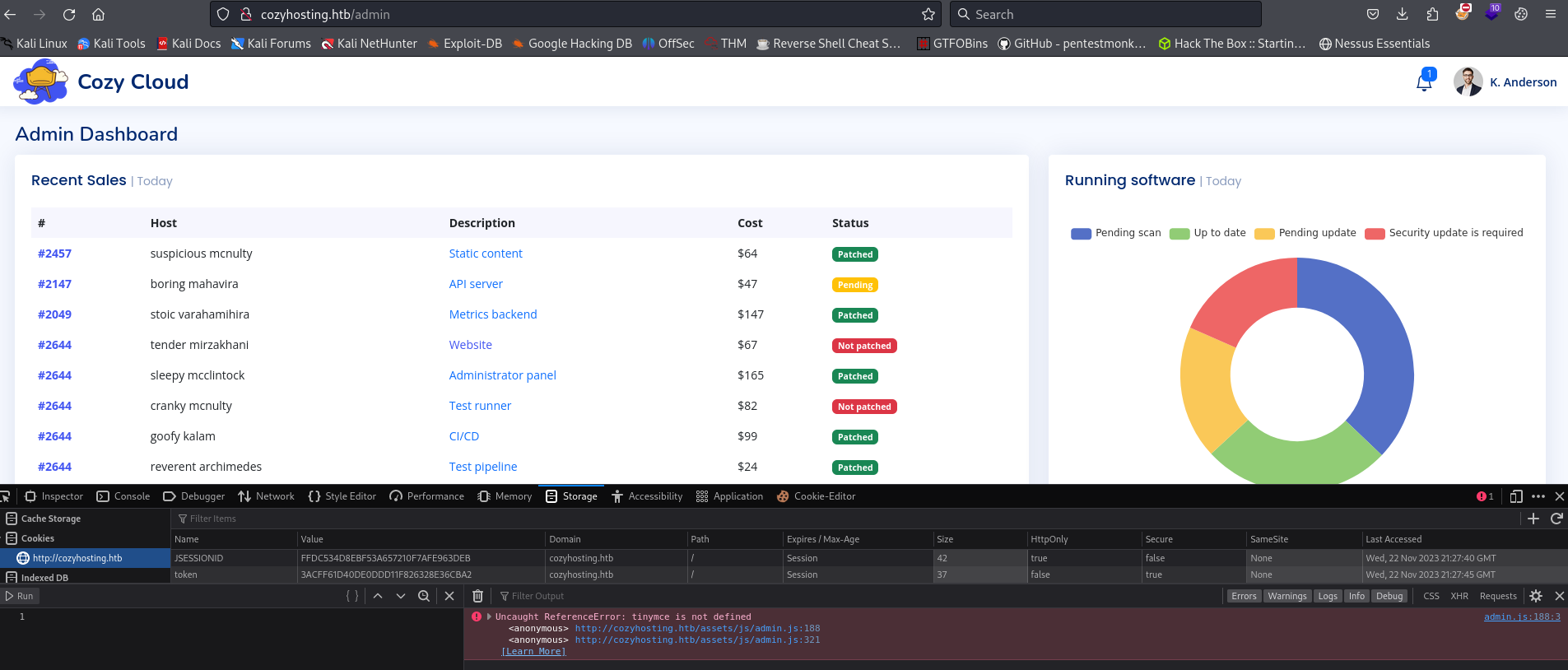The width and height of the screenshot is (1568, 670).
Task: Toggle the Warnings console filter
Action: pos(1287,596)
